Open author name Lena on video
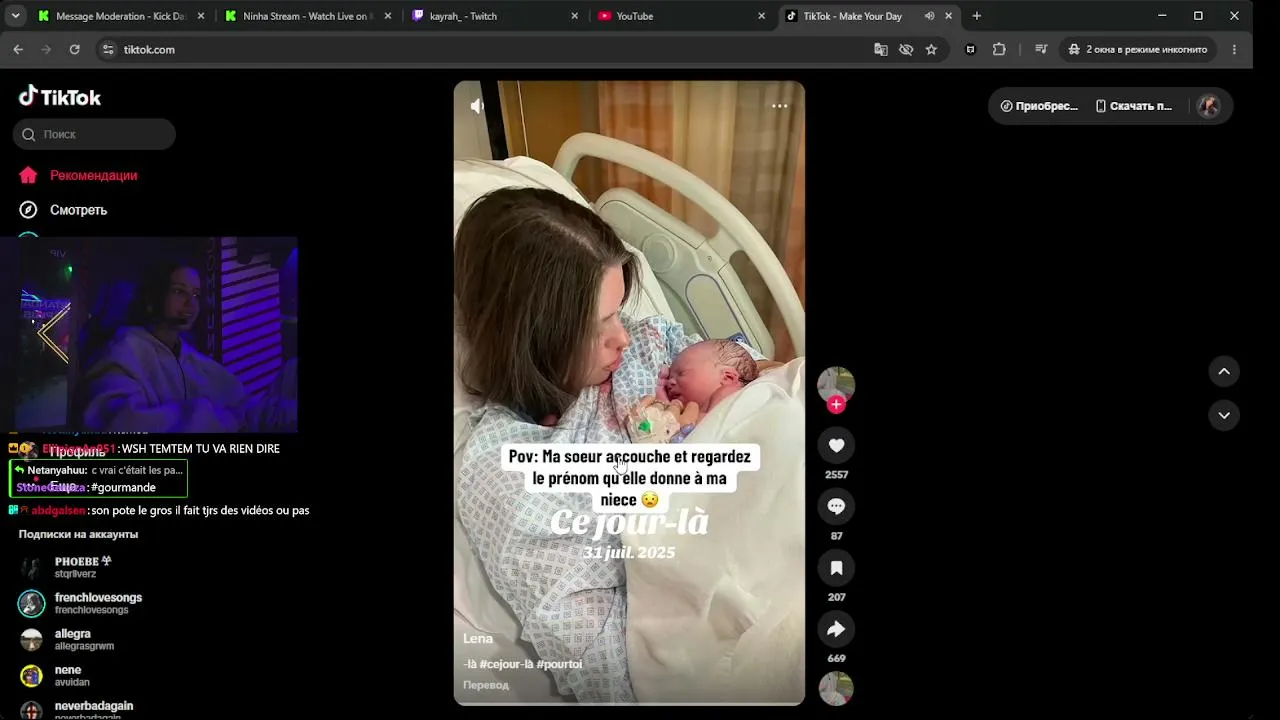The image size is (1280, 720). [478, 638]
